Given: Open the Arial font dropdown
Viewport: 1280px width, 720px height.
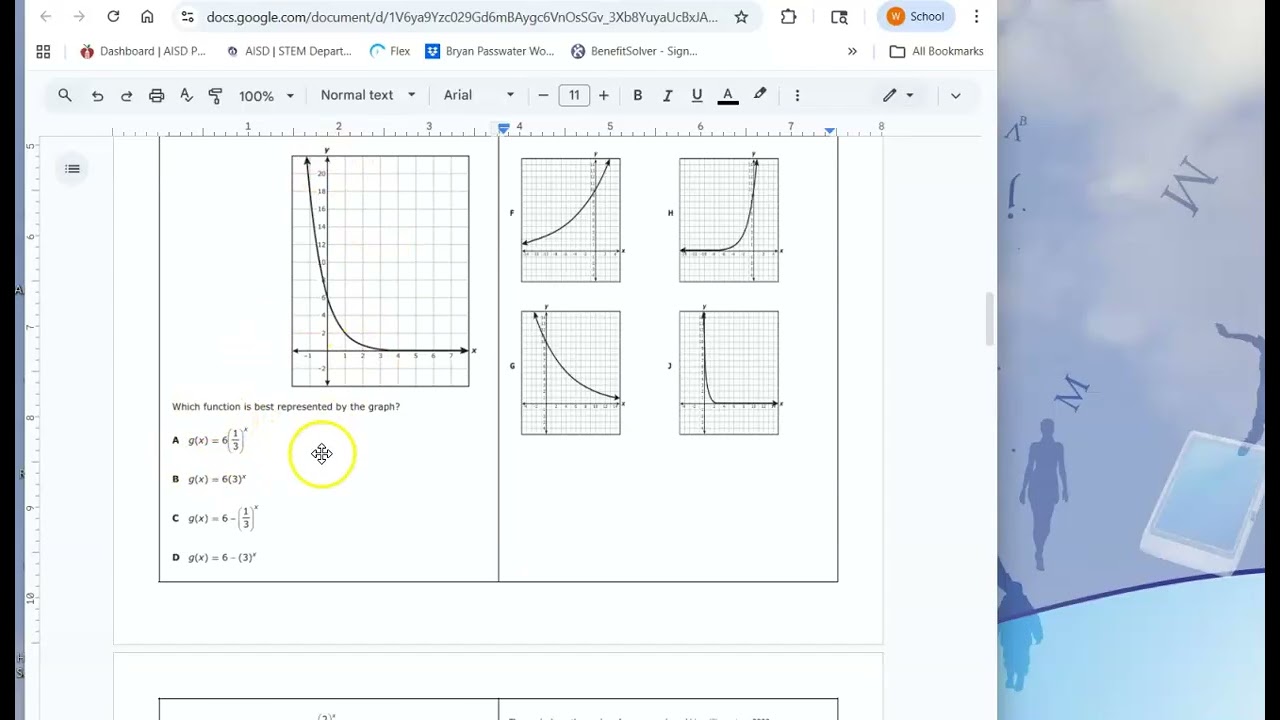Looking at the screenshot, I should (x=479, y=95).
